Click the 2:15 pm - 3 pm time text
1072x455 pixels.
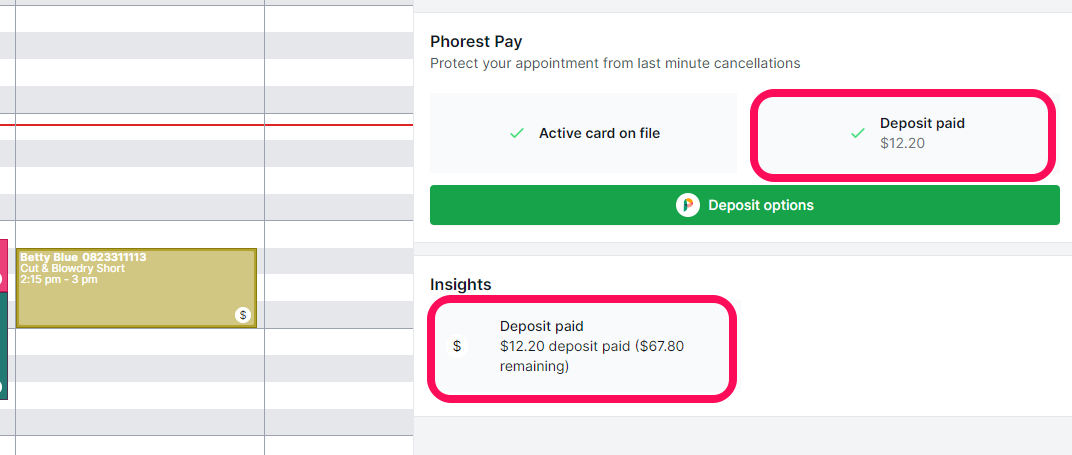59,279
